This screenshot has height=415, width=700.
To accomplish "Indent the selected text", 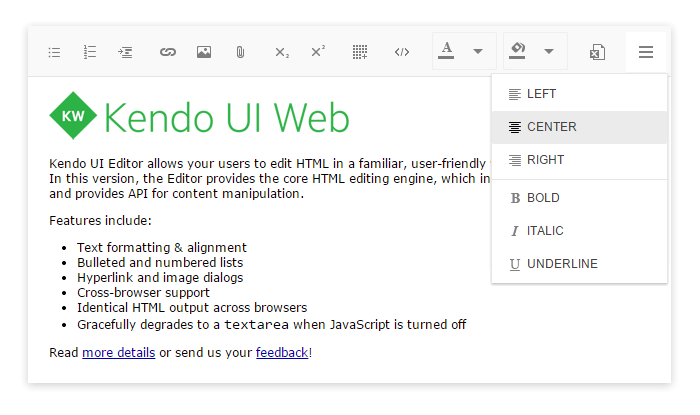I will (x=125, y=52).
